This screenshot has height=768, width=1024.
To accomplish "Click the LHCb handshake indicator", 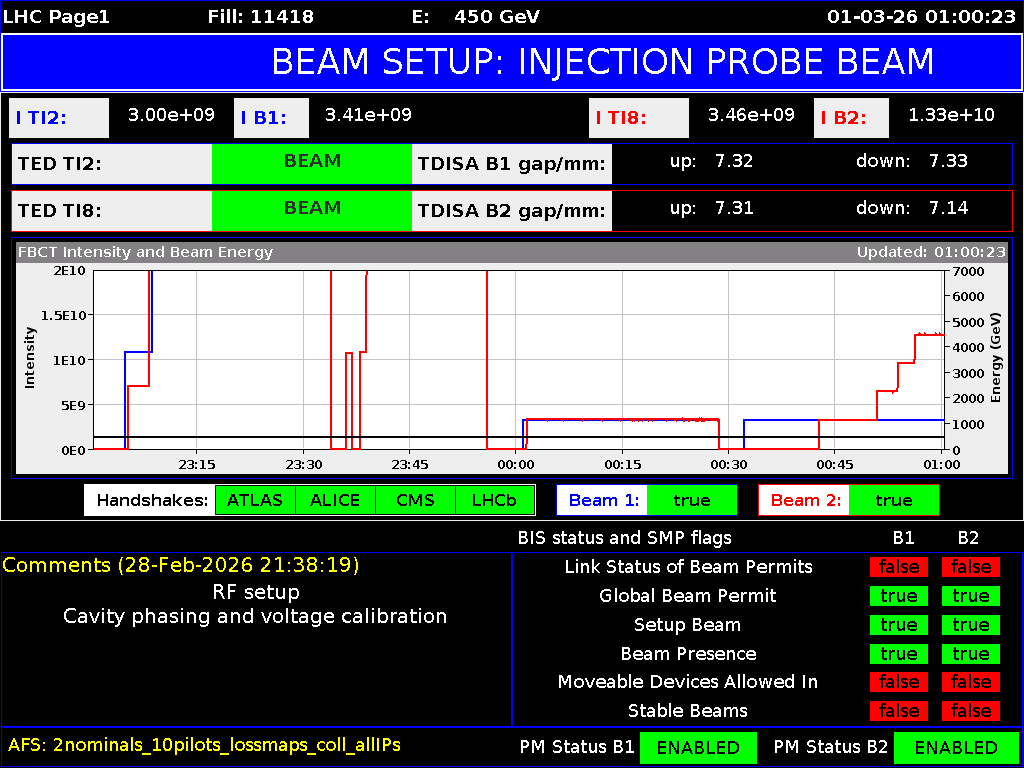I will (x=494, y=500).
